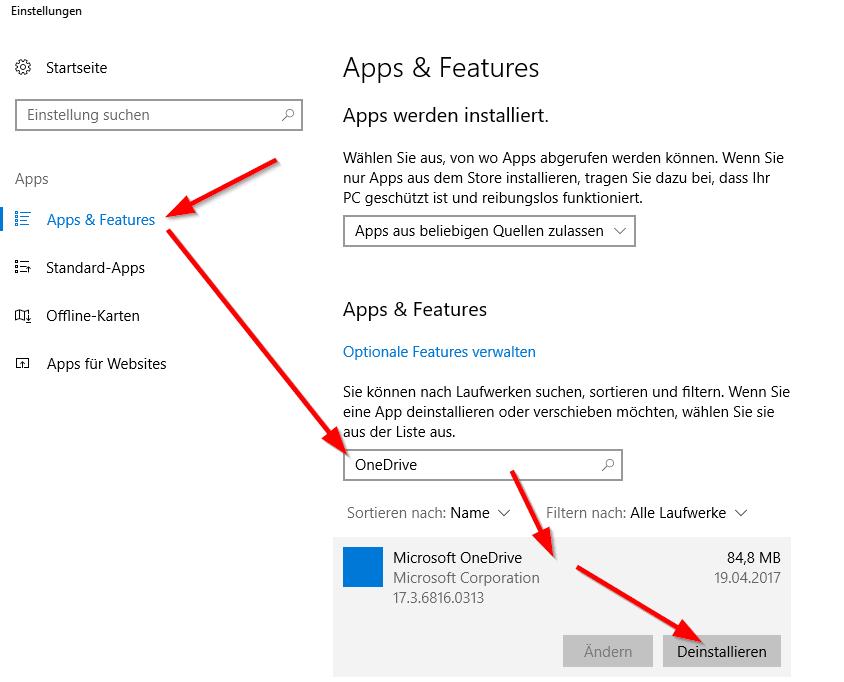Click Microsoft Corporation publisher text
Image resolution: width=844 pixels, height=682 pixels.
click(466, 578)
